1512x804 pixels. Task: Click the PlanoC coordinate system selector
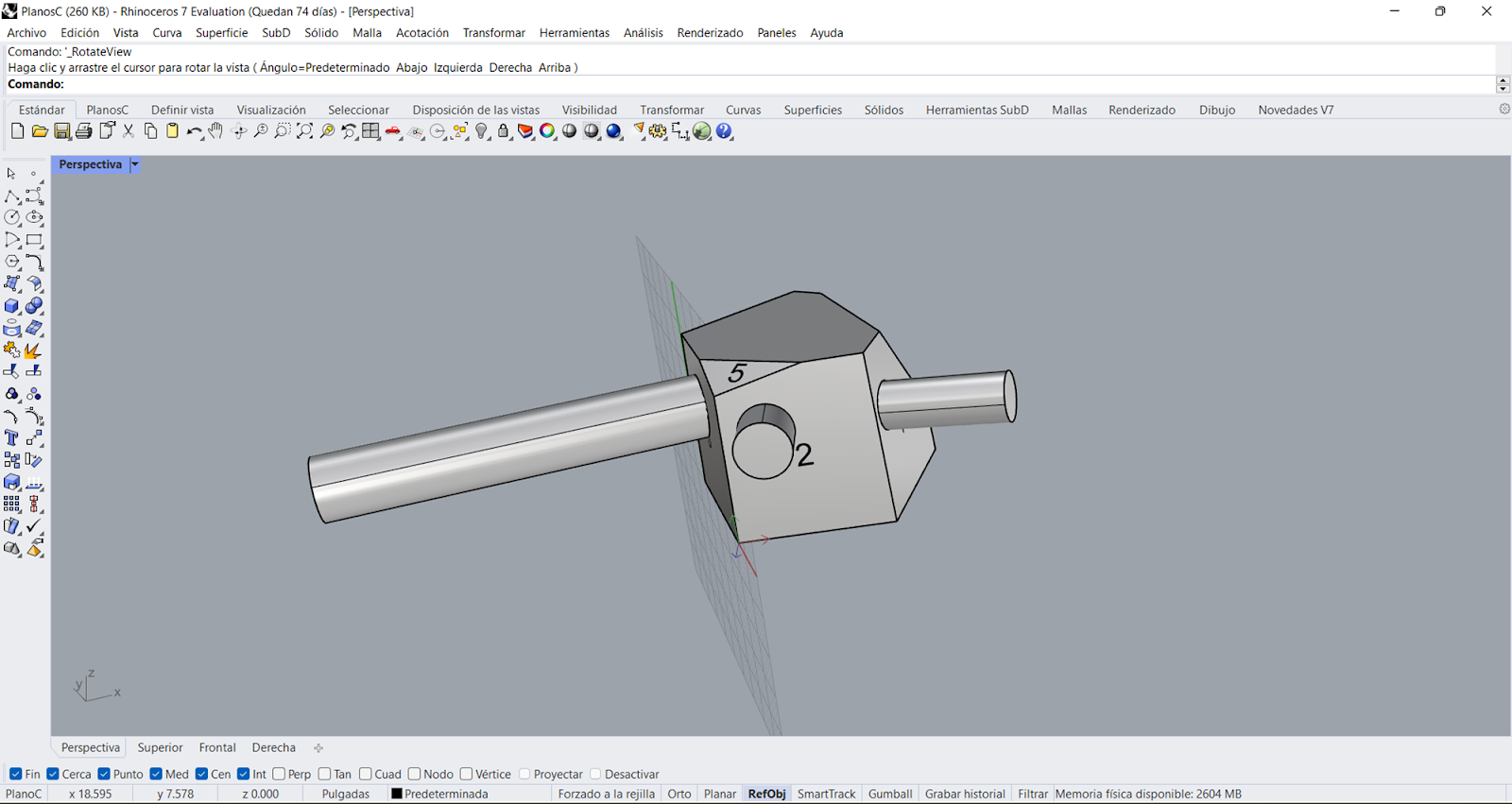[x=25, y=794]
